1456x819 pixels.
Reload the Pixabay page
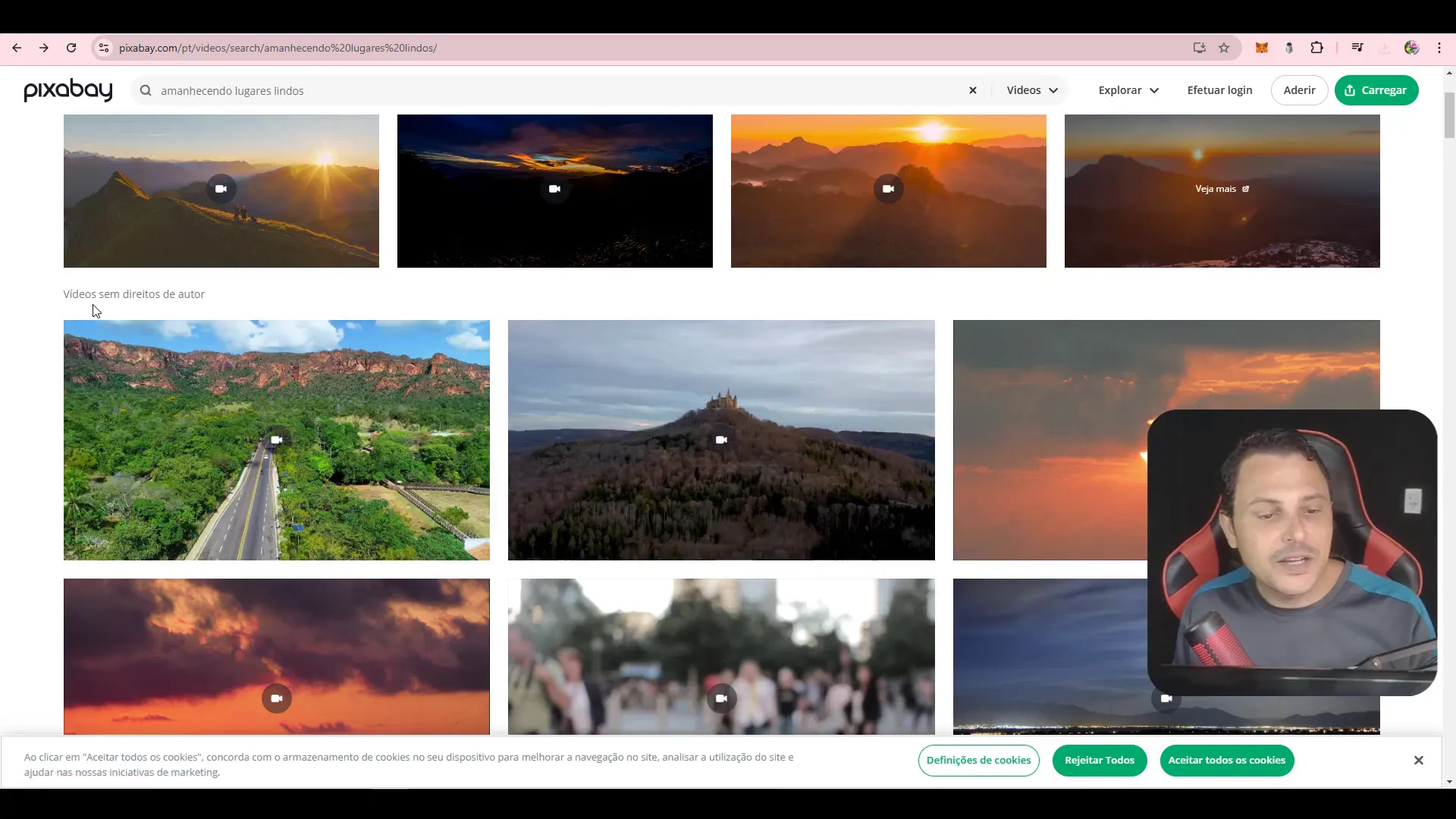[71, 48]
